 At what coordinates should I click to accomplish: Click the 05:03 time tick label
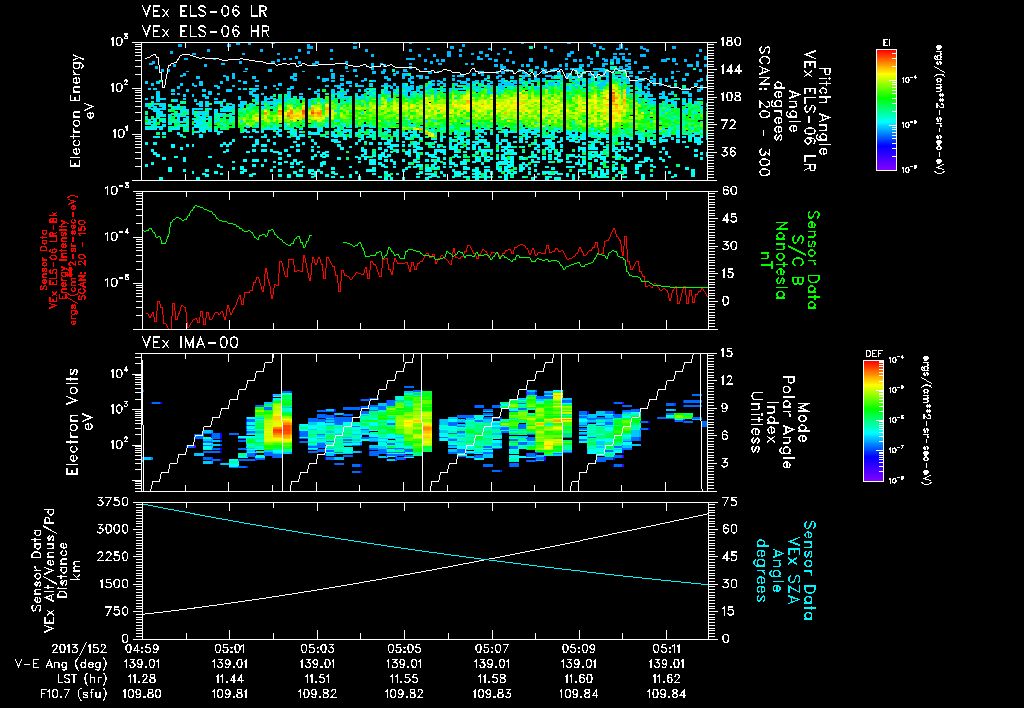(x=317, y=650)
